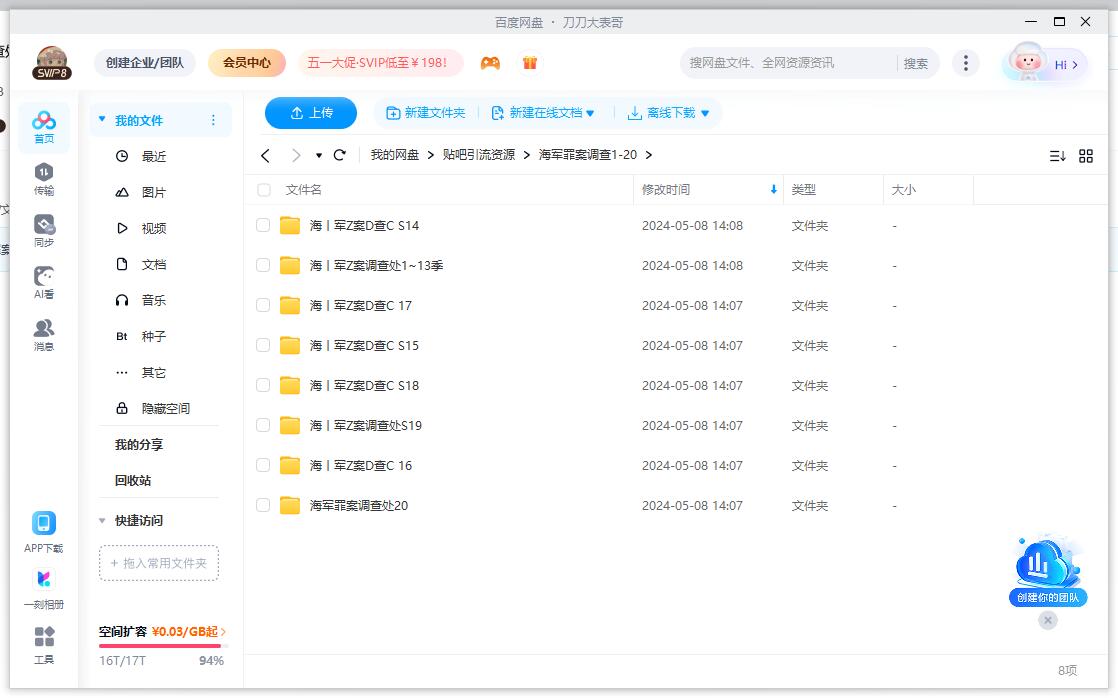Toggle the select-all checkbox in the header
1118x698 pixels.
coord(264,190)
